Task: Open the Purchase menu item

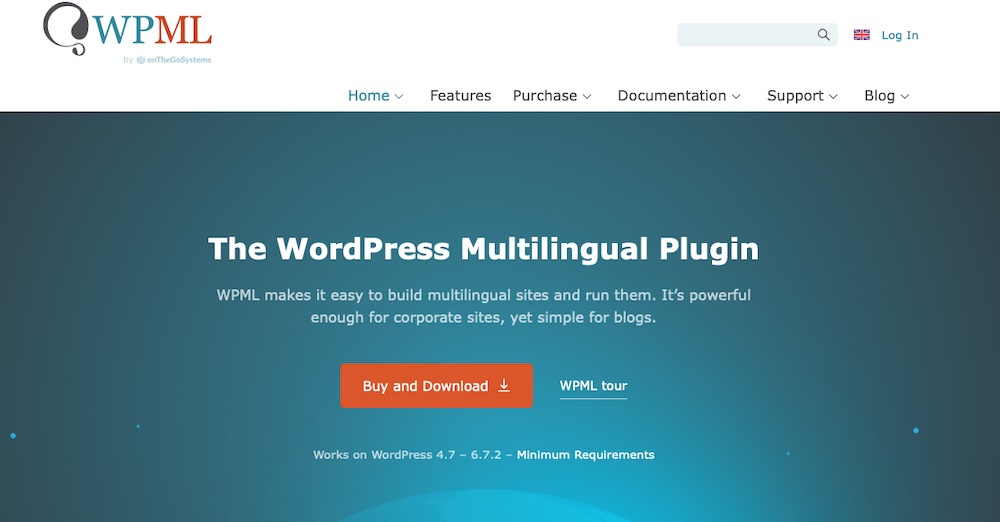Action: [x=545, y=96]
